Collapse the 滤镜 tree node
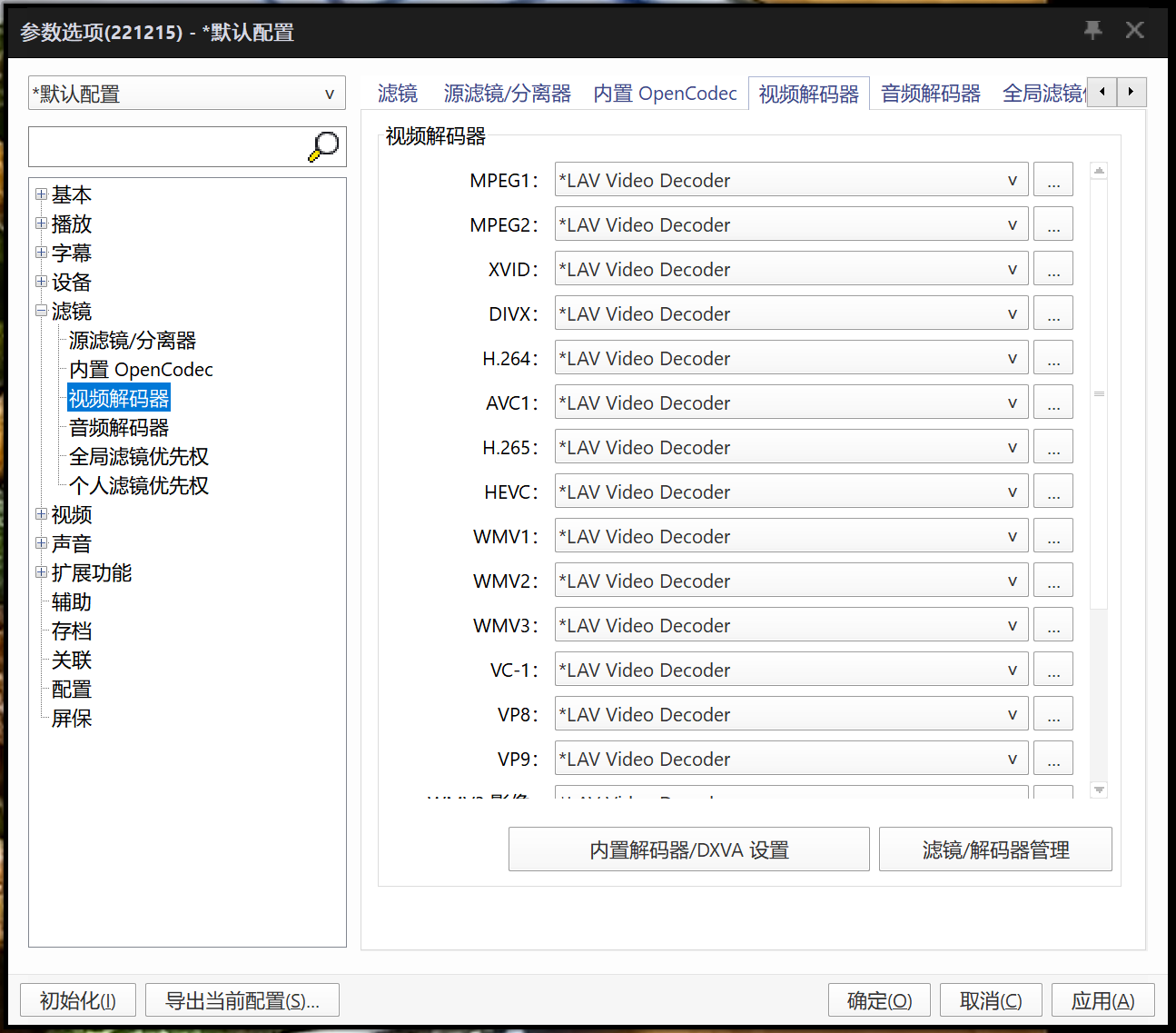 coord(41,311)
